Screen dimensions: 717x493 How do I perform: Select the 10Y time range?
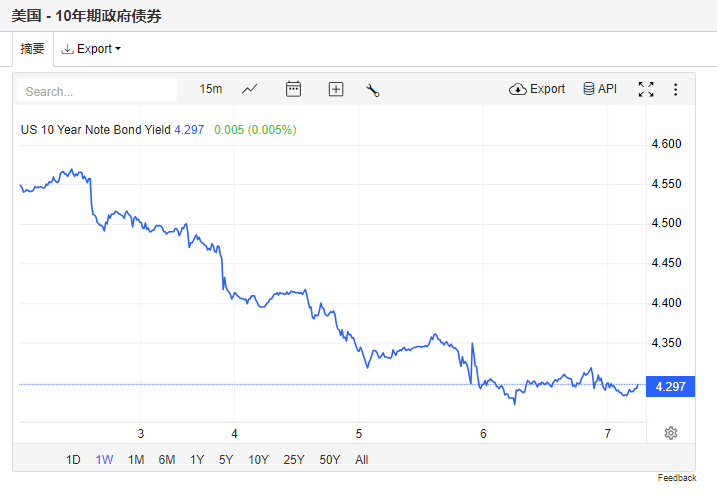(258, 460)
